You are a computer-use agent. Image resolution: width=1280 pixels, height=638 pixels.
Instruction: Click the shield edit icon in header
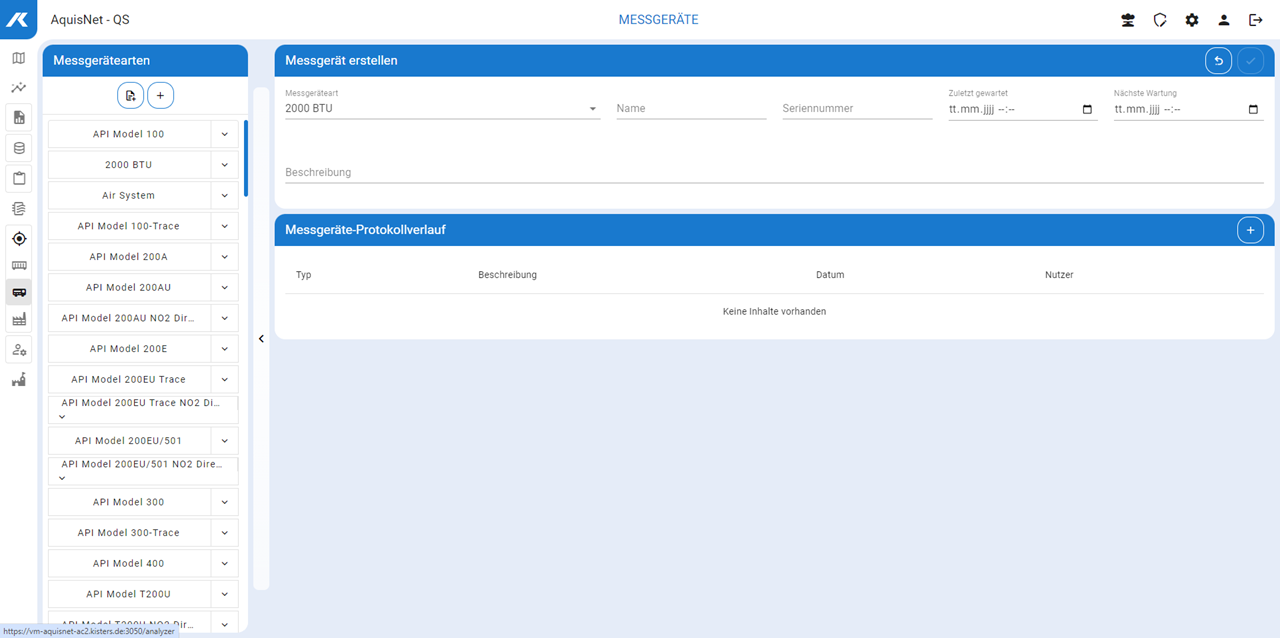click(x=1160, y=20)
